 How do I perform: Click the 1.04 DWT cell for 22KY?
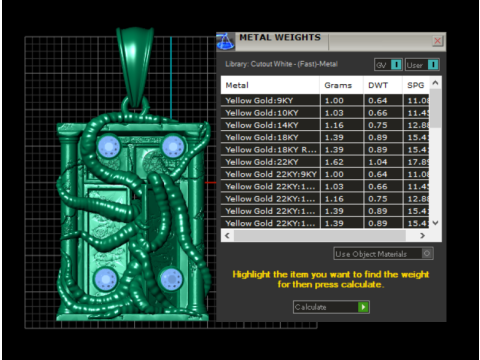(x=383, y=162)
